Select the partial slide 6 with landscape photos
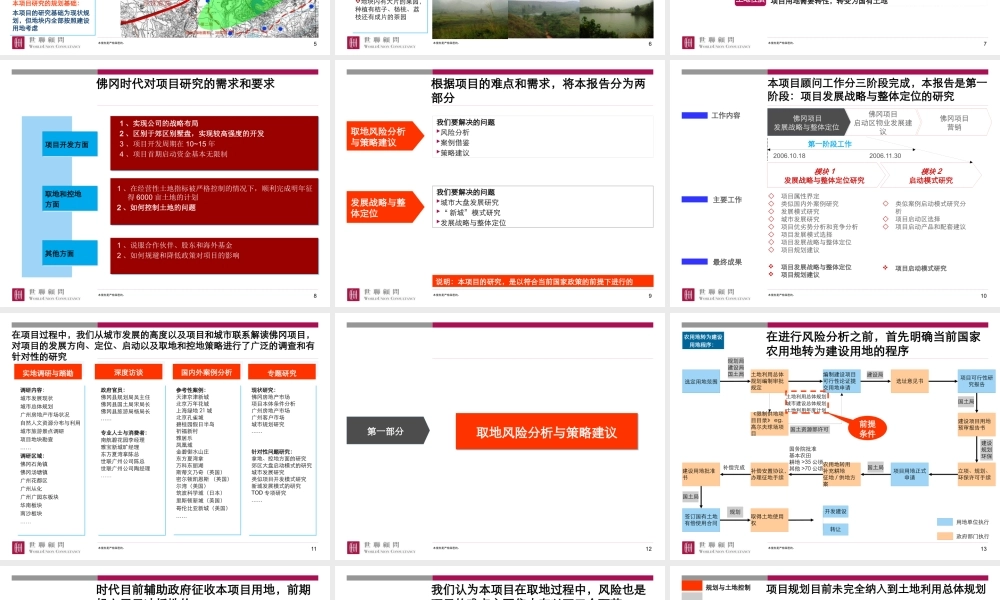1000x600 pixels. (x=499, y=27)
